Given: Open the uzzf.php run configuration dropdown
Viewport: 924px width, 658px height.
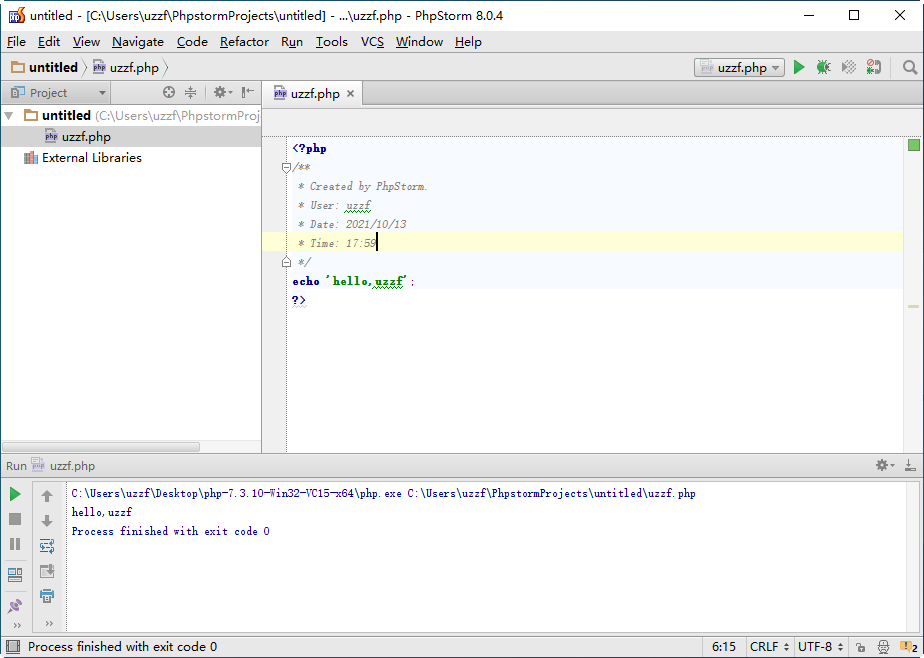Looking at the screenshot, I should tap(740, 67).
